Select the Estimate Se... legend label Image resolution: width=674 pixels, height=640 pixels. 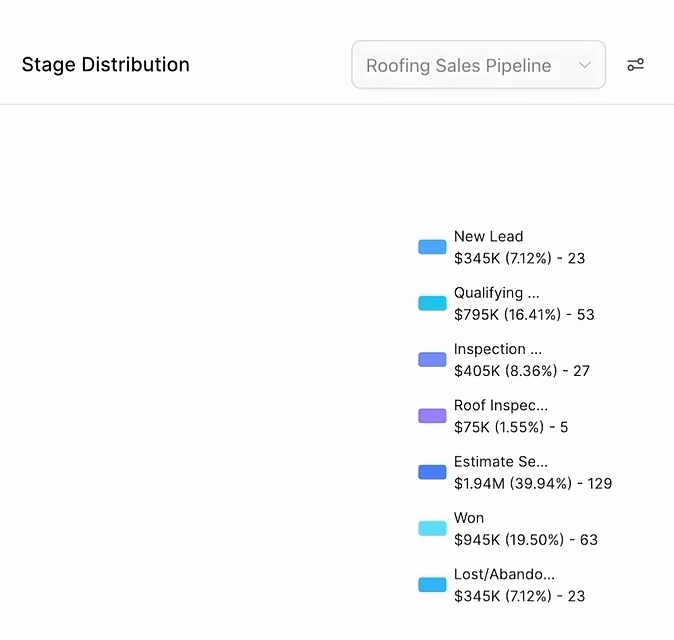[500, 462]
